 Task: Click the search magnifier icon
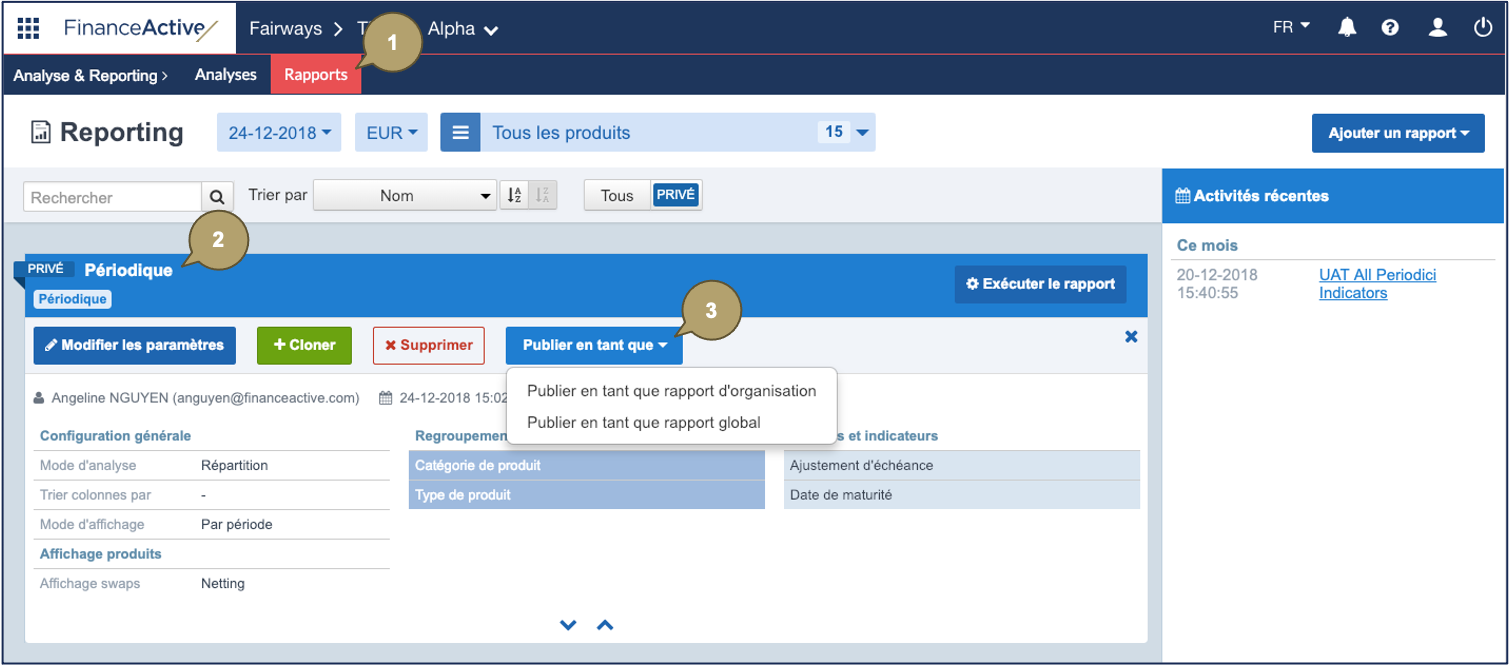click(x=218, y=196)
